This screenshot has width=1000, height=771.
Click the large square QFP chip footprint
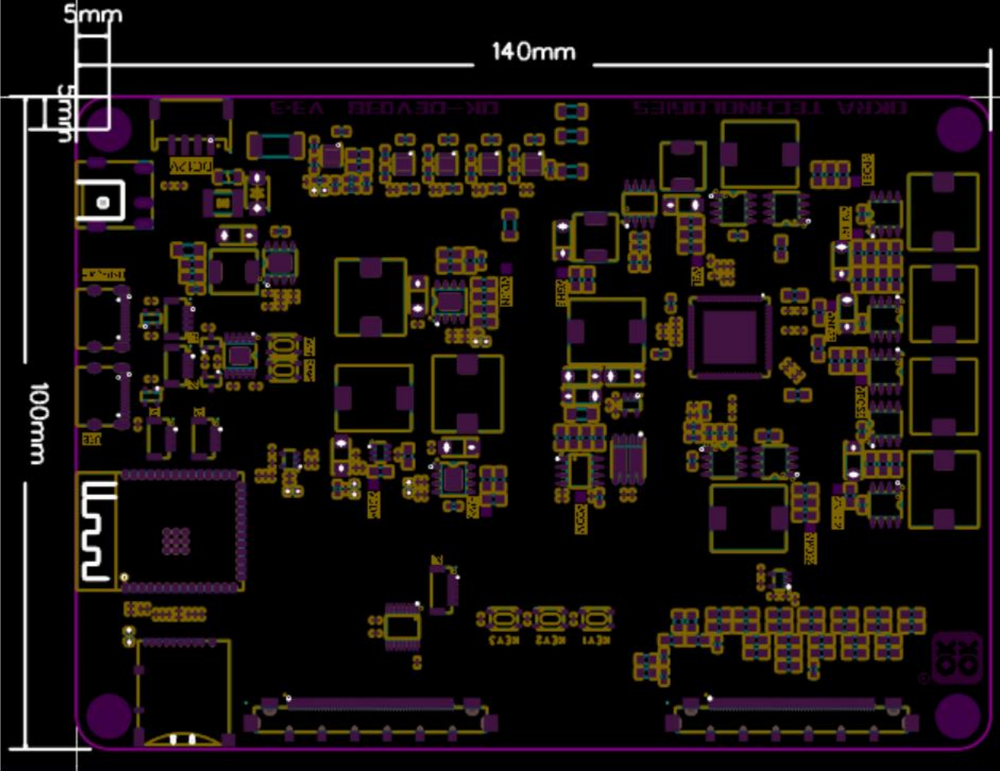click(730, 337)
